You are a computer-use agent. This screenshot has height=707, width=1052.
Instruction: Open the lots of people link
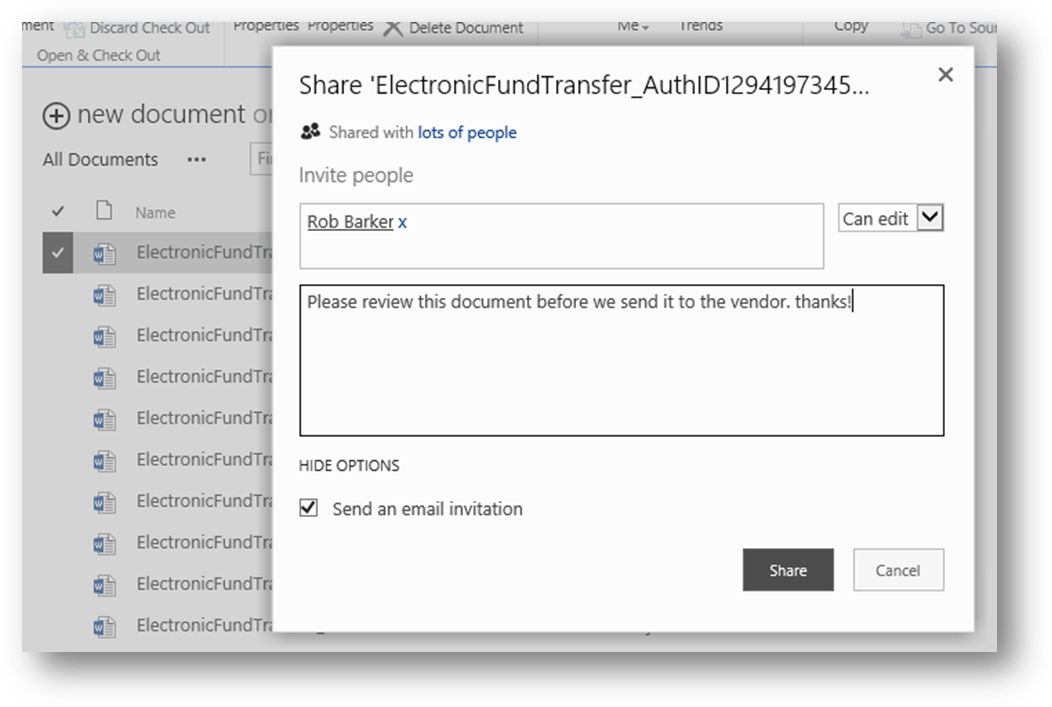point(467,132)
